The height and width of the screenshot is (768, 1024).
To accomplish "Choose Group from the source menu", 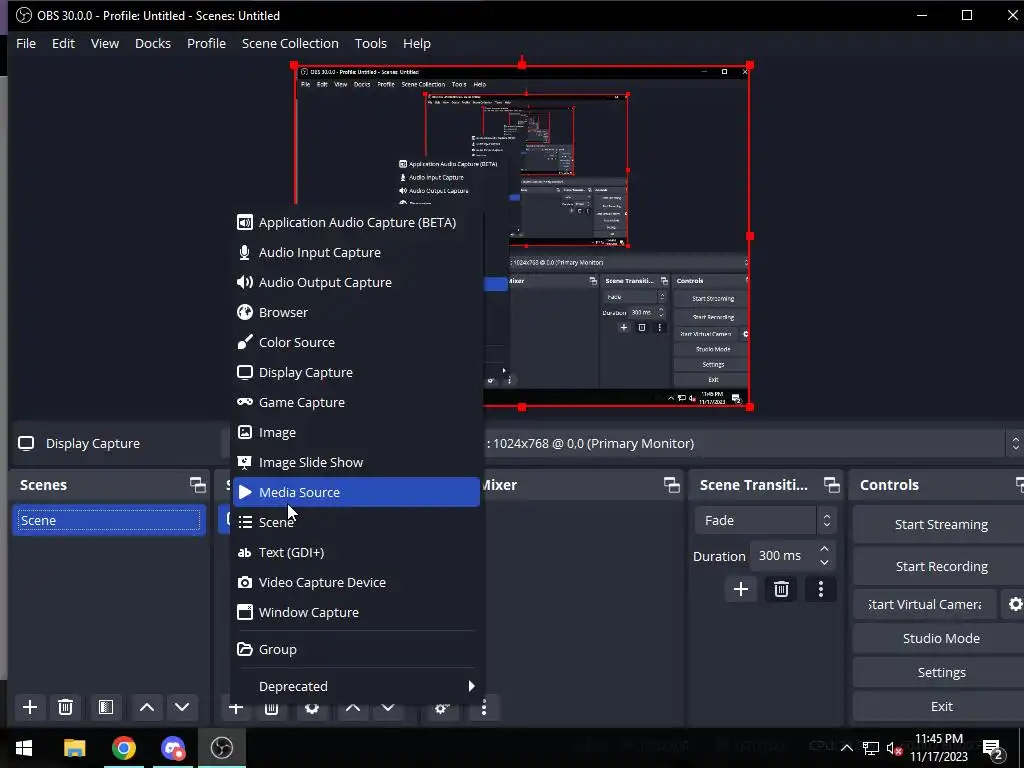I will coord(357,650).
